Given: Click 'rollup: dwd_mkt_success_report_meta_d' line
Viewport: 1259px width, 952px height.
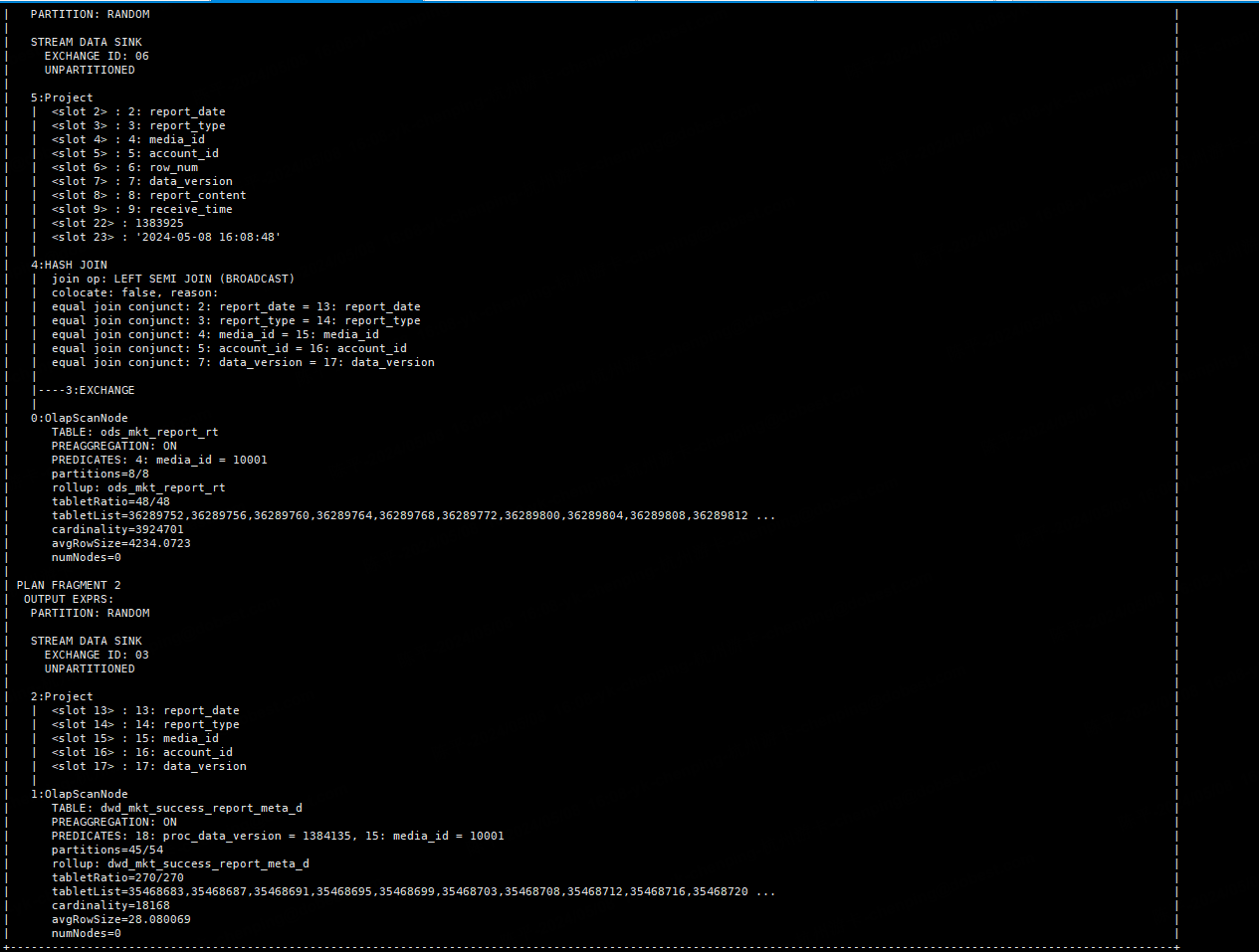Looking at the screenshot, I should point(180,863).
